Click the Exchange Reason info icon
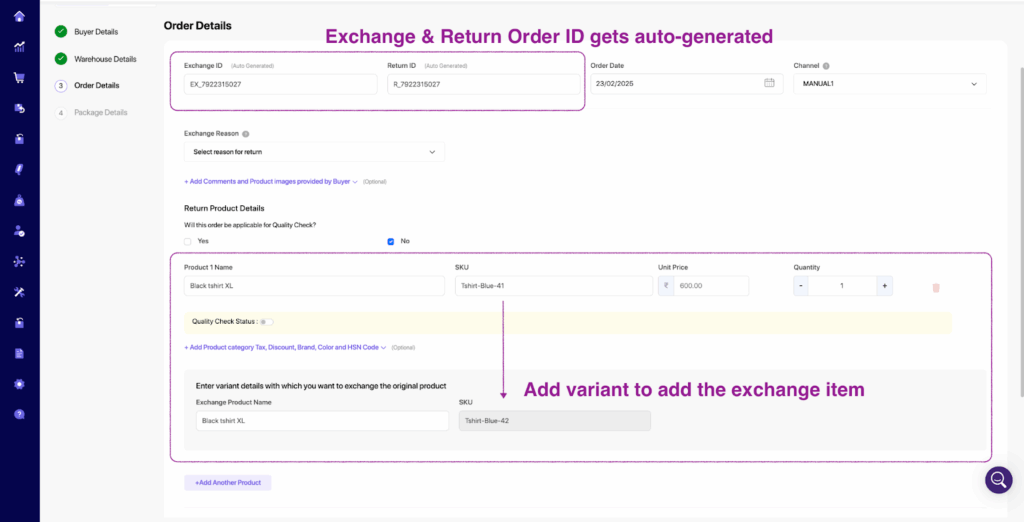 [x=246, y=133]
